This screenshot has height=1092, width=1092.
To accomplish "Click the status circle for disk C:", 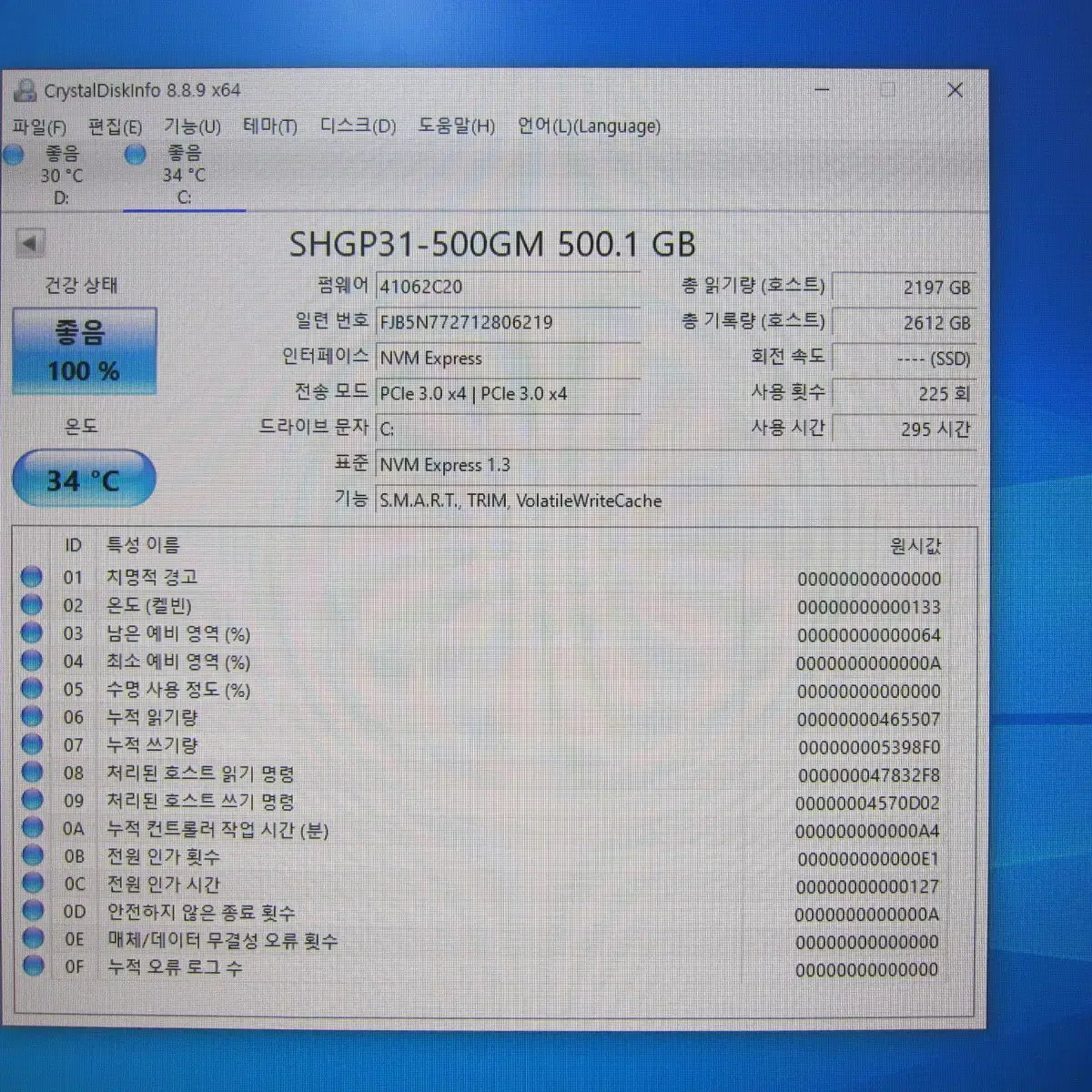I will click(136, 154).
